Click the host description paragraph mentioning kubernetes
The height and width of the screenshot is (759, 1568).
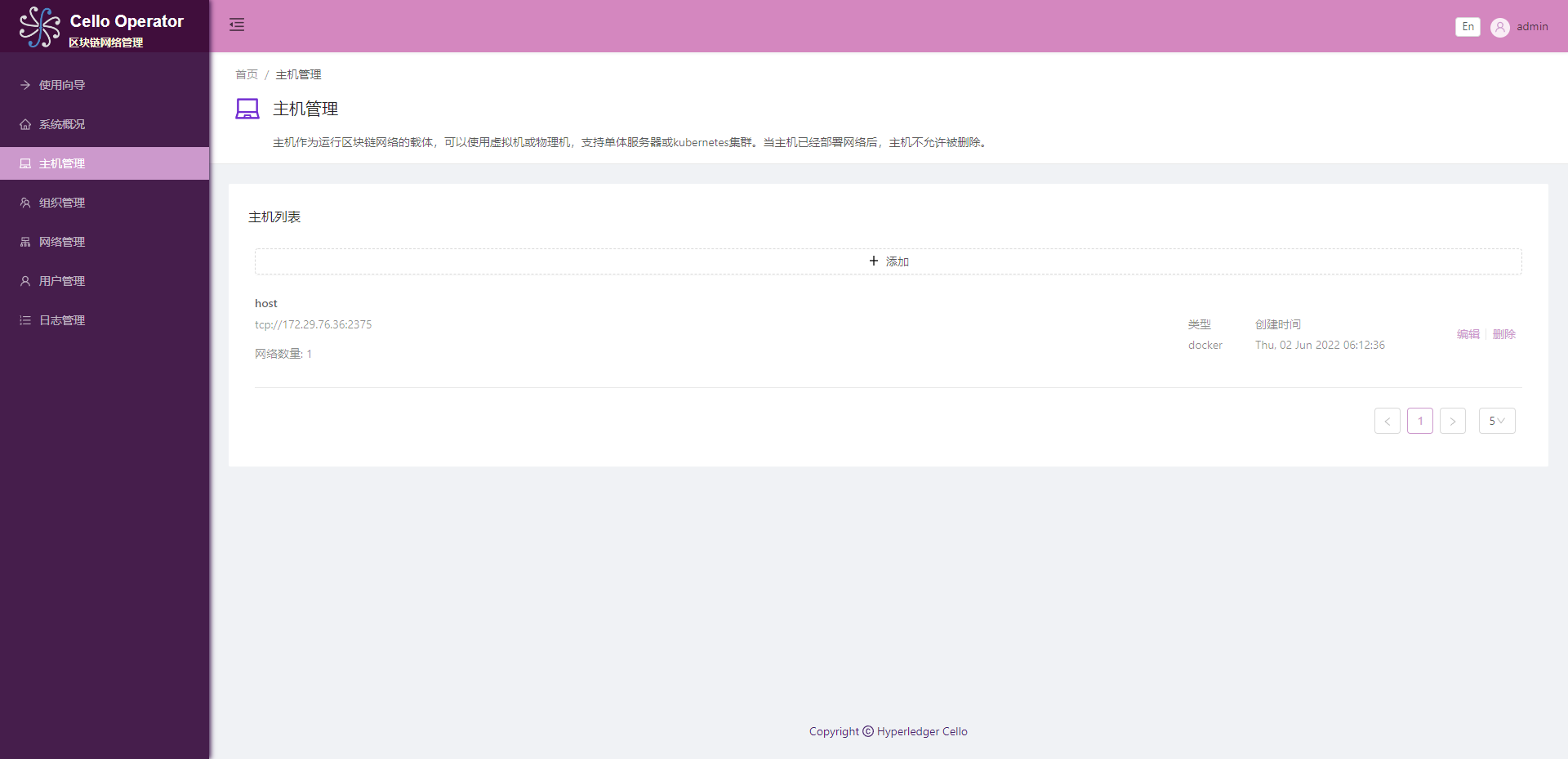[630, 142]
